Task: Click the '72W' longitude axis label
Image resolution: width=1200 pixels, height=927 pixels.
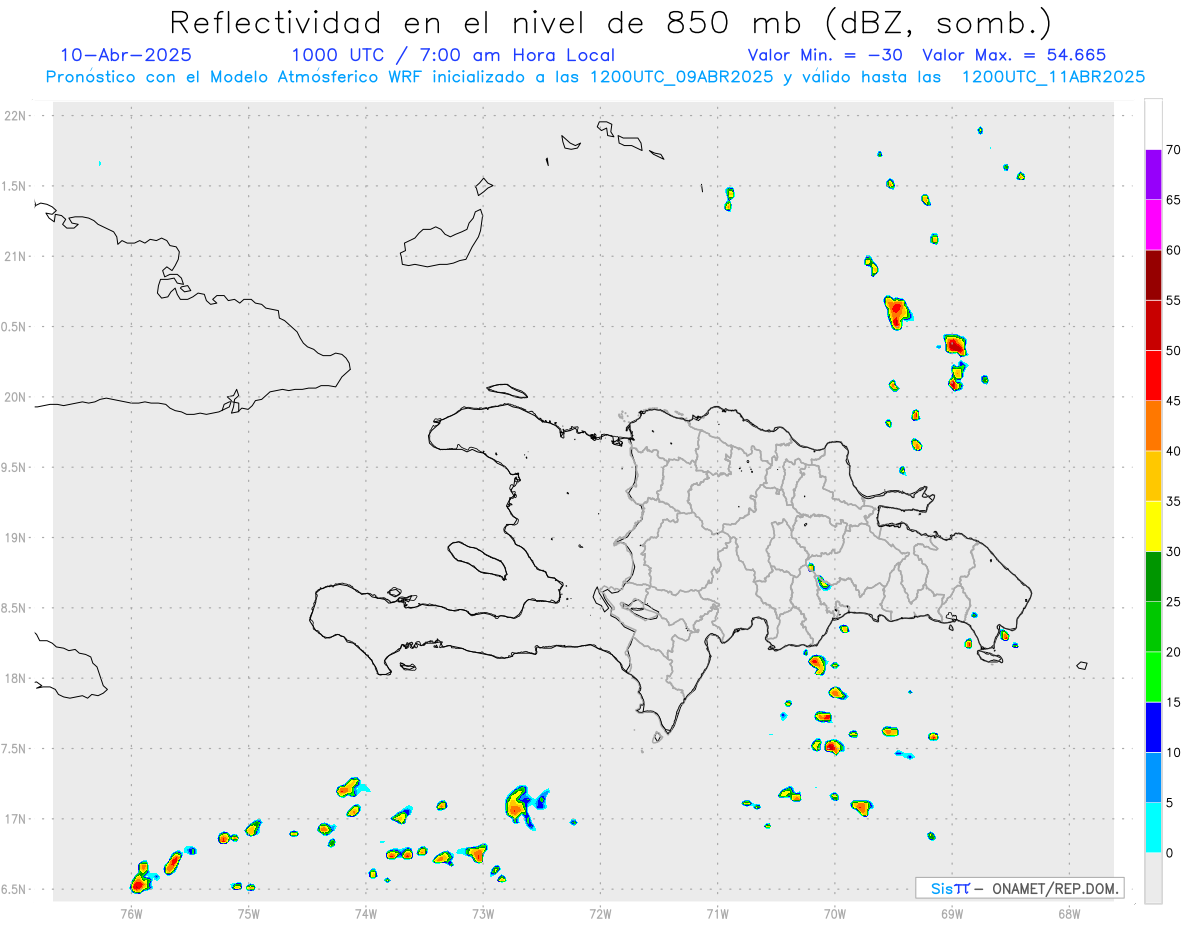Action: pos(601,912)
